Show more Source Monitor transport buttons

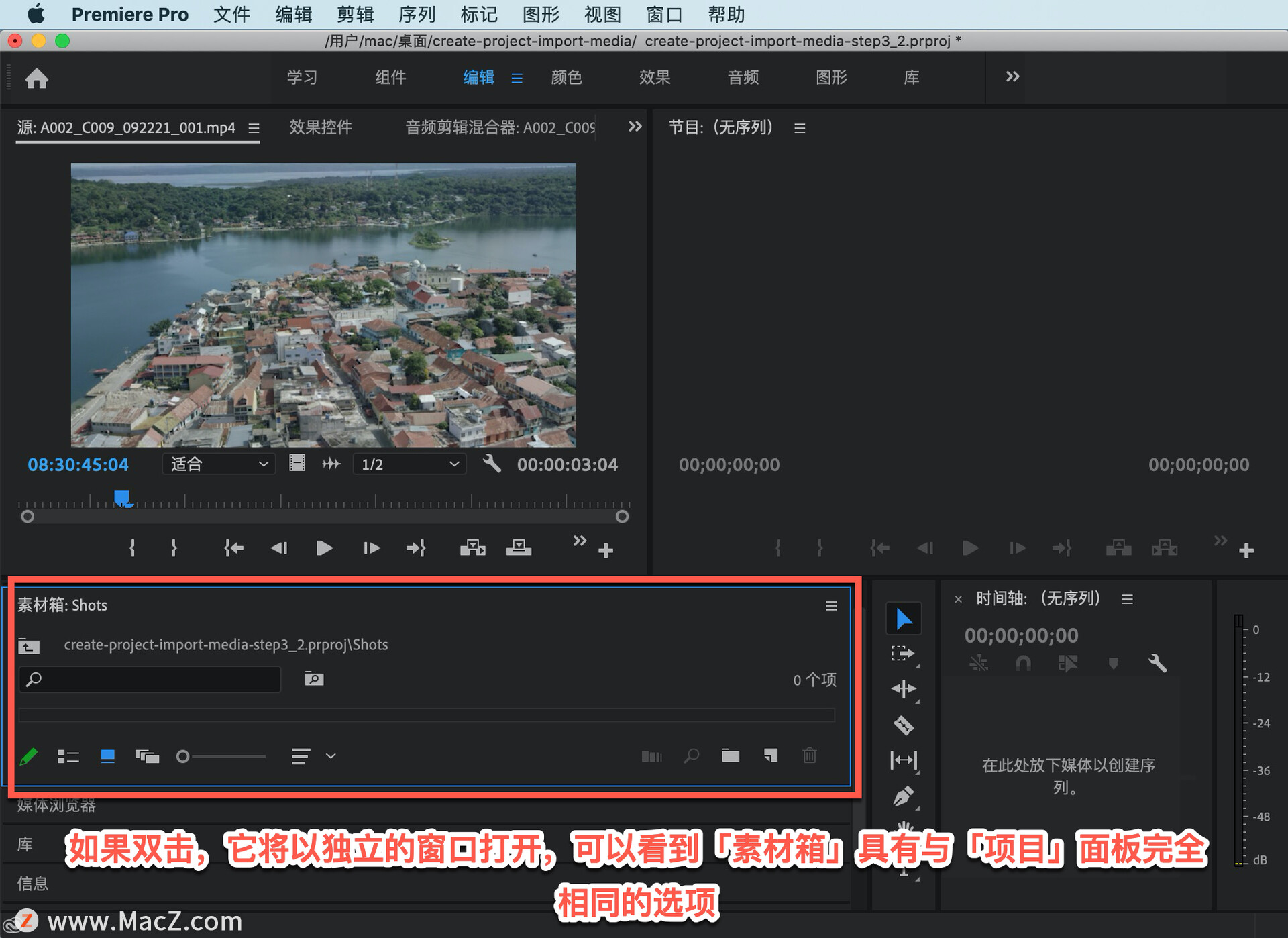coord(580,541)
